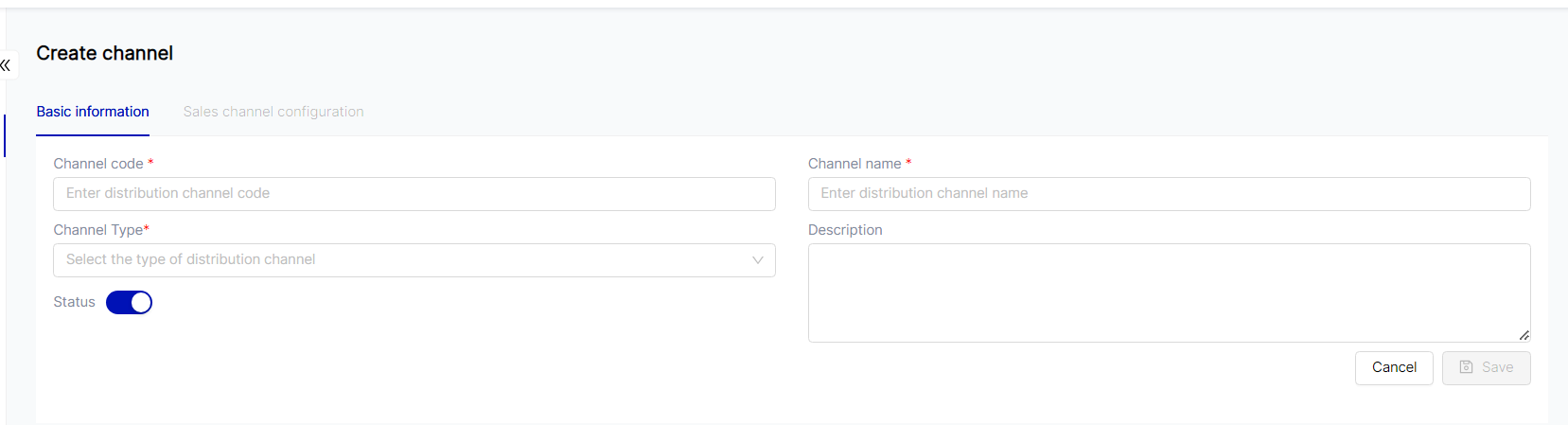1568x425 pixels.
Task: Click the Create channel page heading
Action: pyautogui.click(x=104, y=54)
